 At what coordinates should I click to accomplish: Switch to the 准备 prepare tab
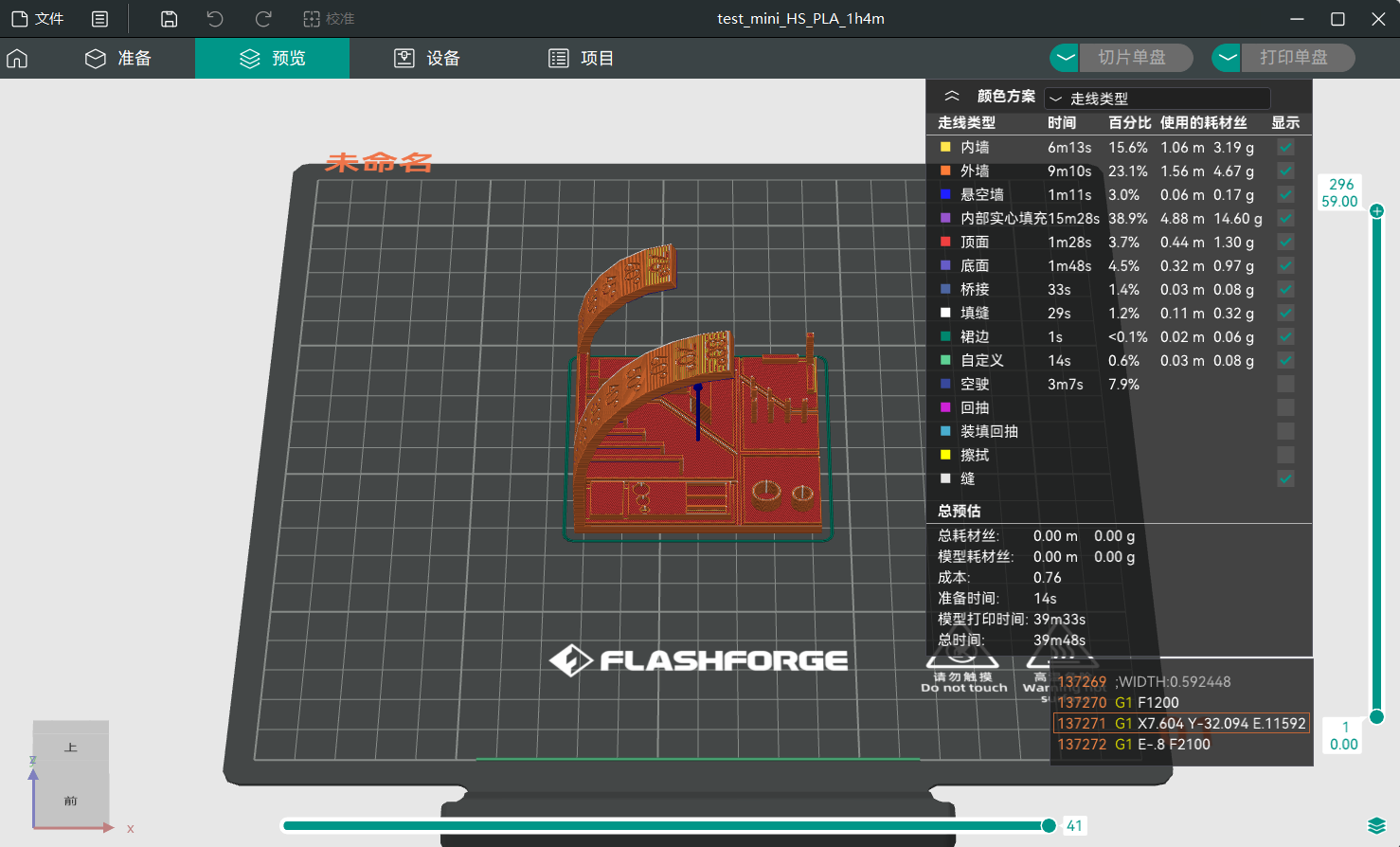[118, 59]
